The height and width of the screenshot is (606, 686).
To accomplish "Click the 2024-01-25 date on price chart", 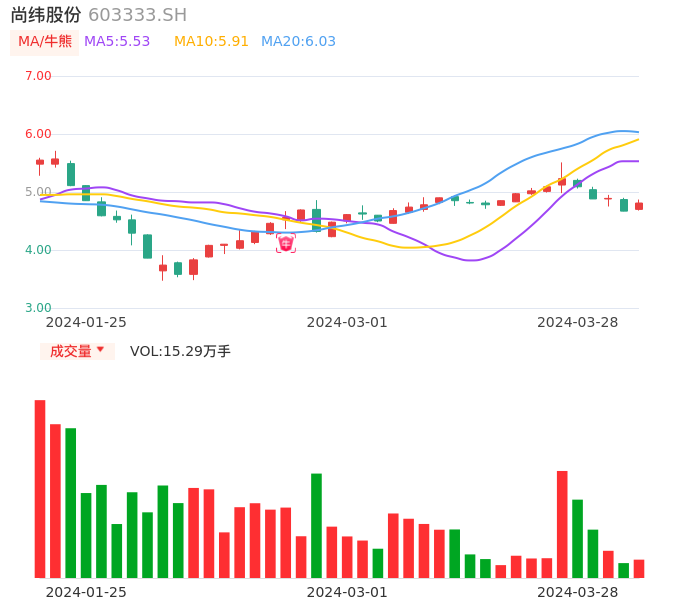I will pyautogui.click(x=86, y=322).
